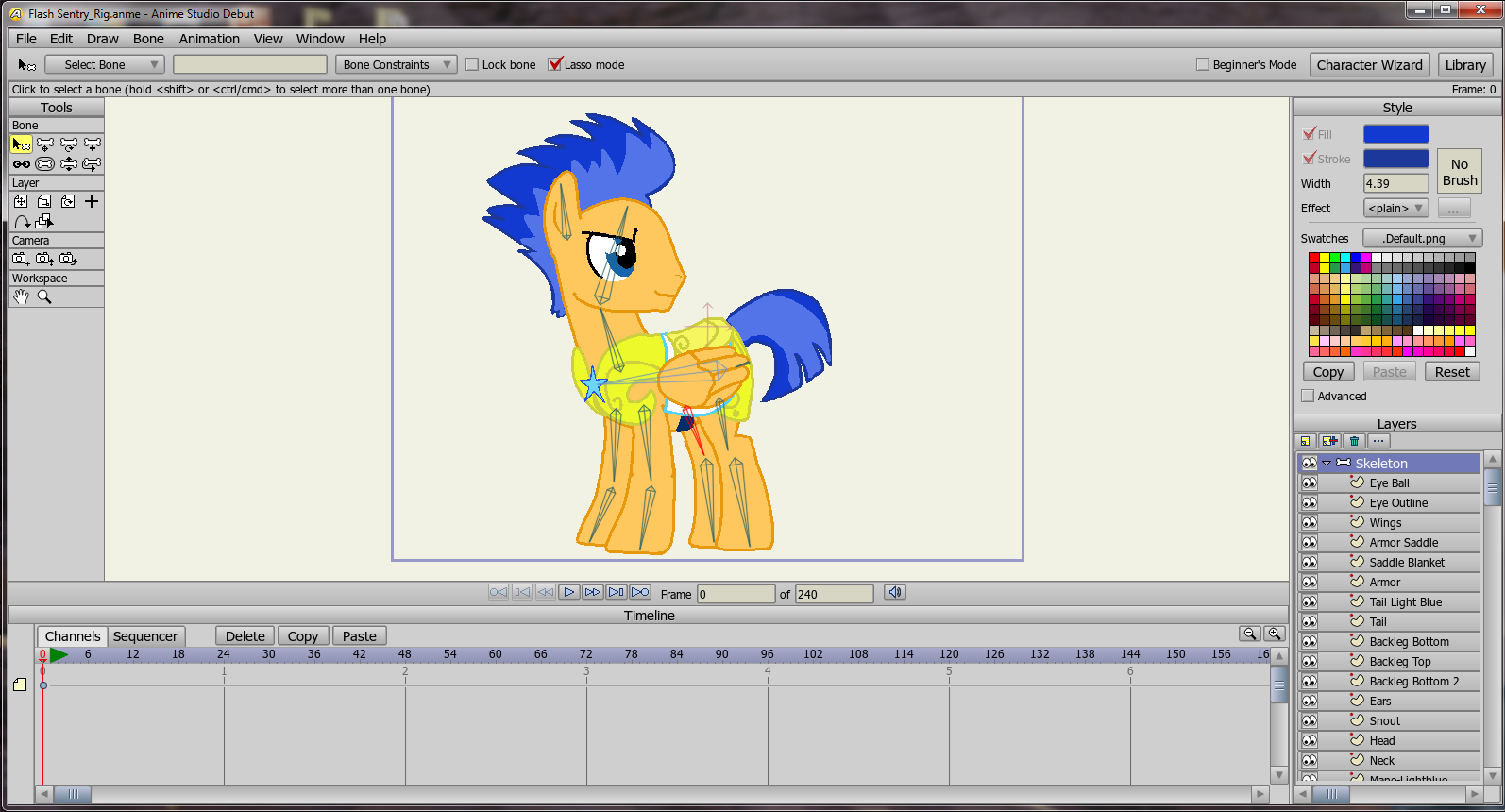
Task: Hide the Skeleton layer
Action: click(x=1309, y=464)
